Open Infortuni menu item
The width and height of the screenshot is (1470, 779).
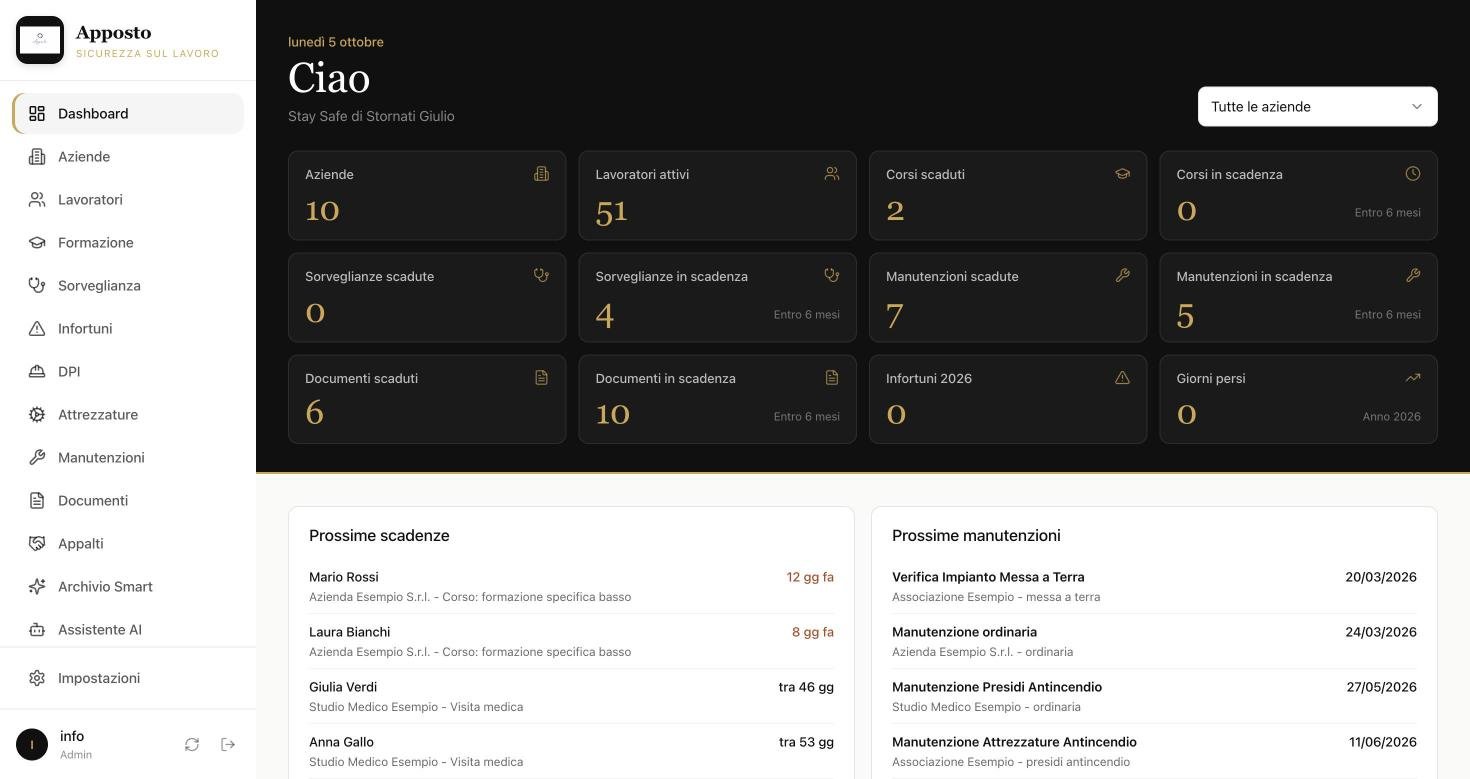(128, 329)
